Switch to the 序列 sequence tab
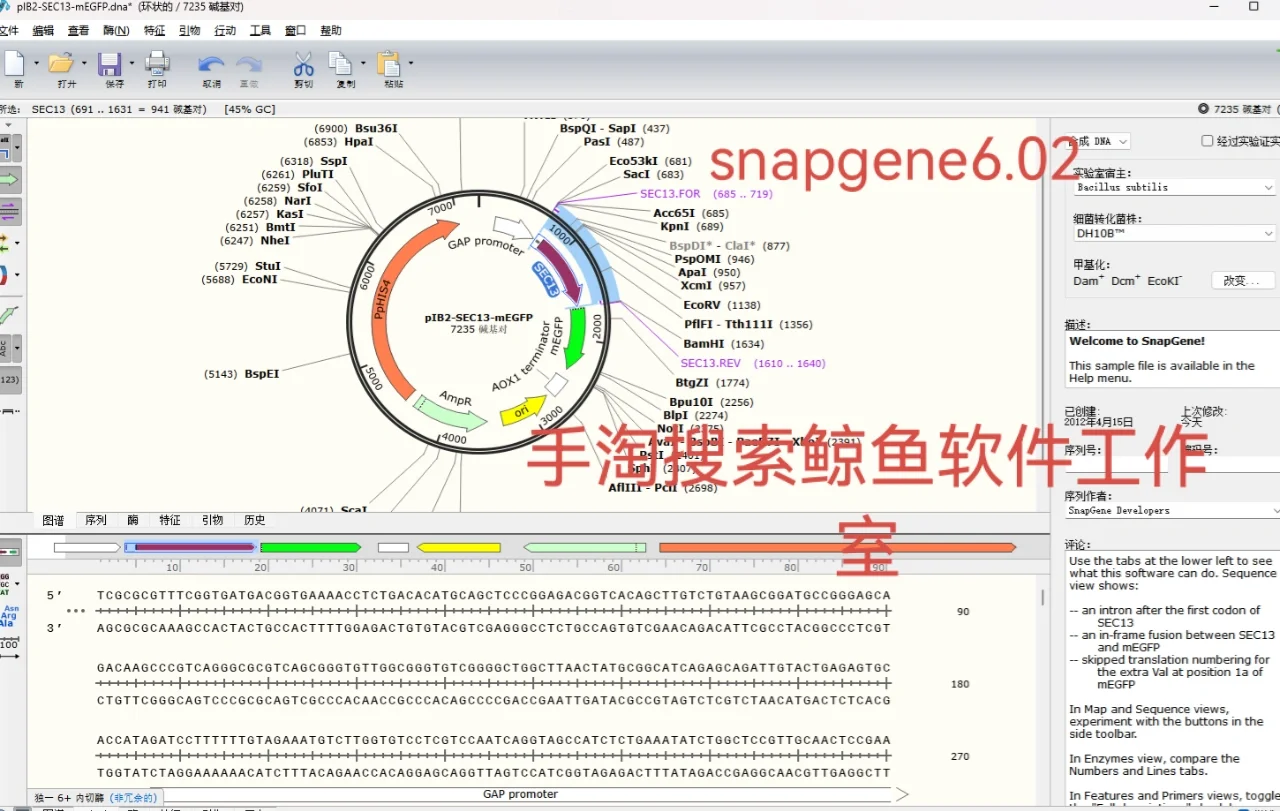Image resolution: width=1280 pixels, height=811 pixels. pyautogui.click(x=96, y=520)
